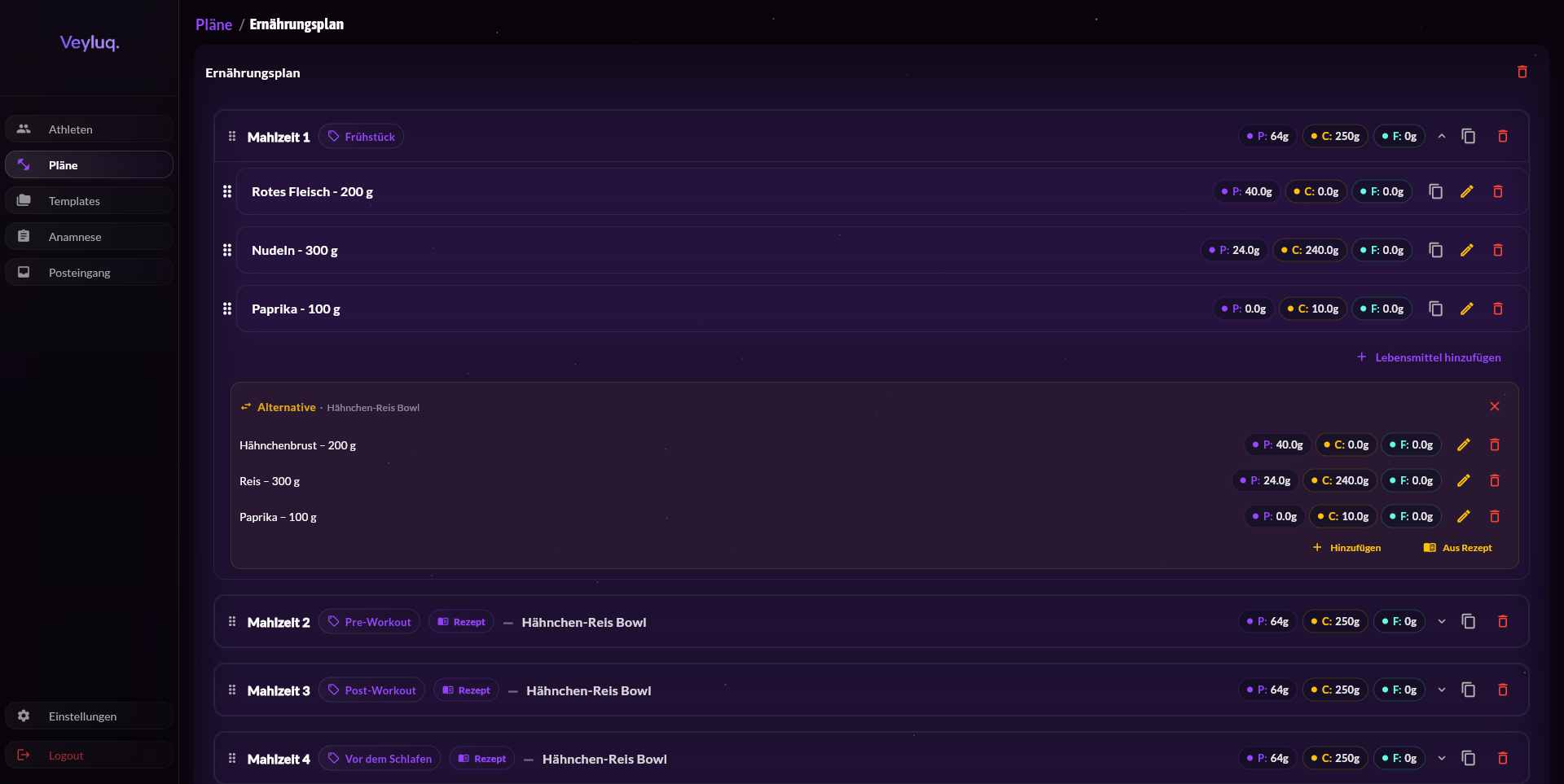The width and height of the screenshot is (1564, 784).
Task: Delete the entire Ernährungsplan with trash icon
Action: coord(1522,72)
